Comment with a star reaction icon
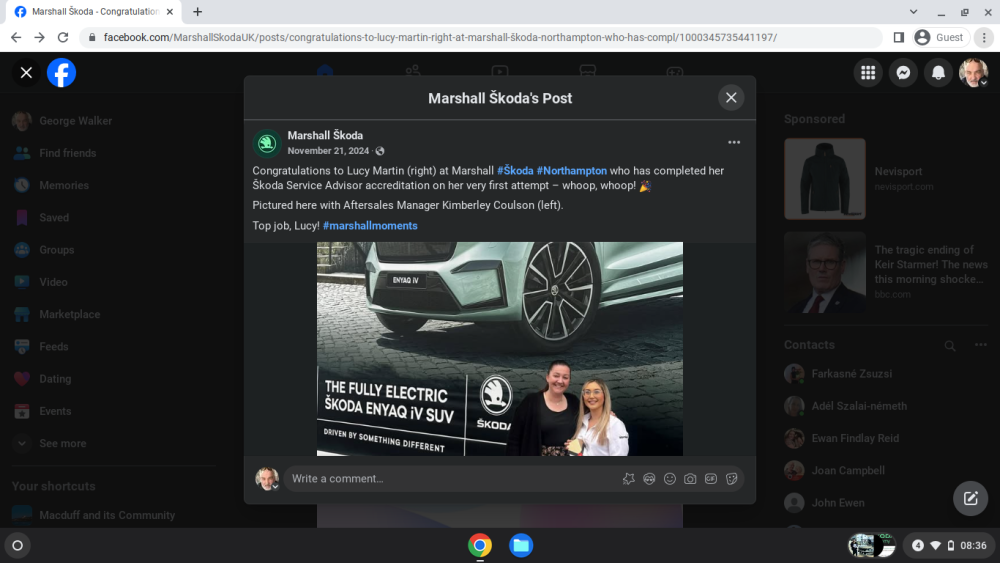The image size is (1000, 563). [629, 479]
